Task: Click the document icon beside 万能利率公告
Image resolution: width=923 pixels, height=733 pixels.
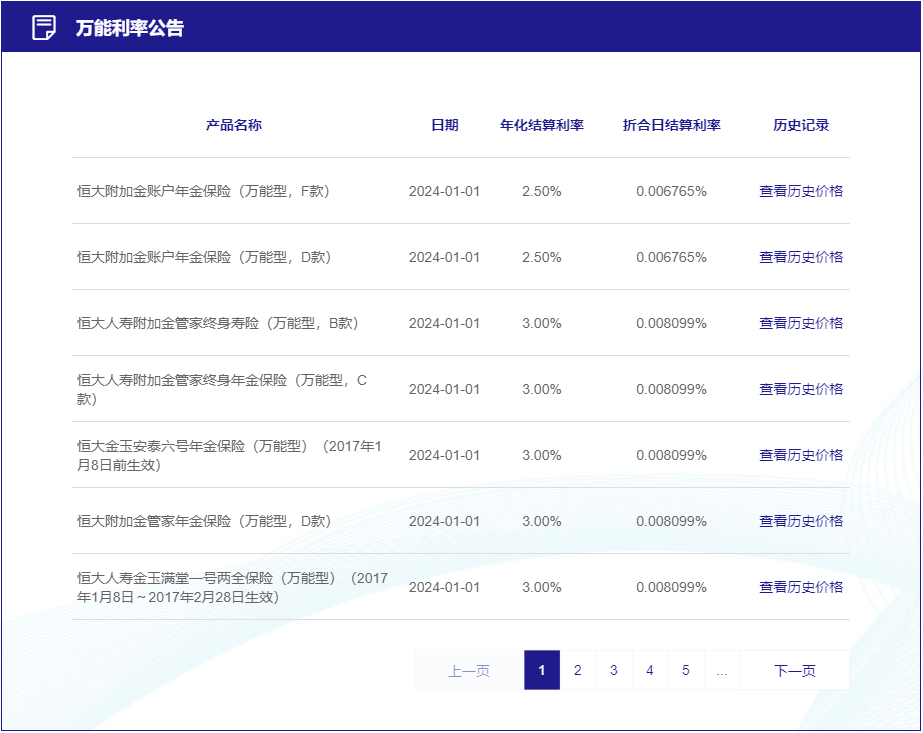Action: tap(44, 28)
